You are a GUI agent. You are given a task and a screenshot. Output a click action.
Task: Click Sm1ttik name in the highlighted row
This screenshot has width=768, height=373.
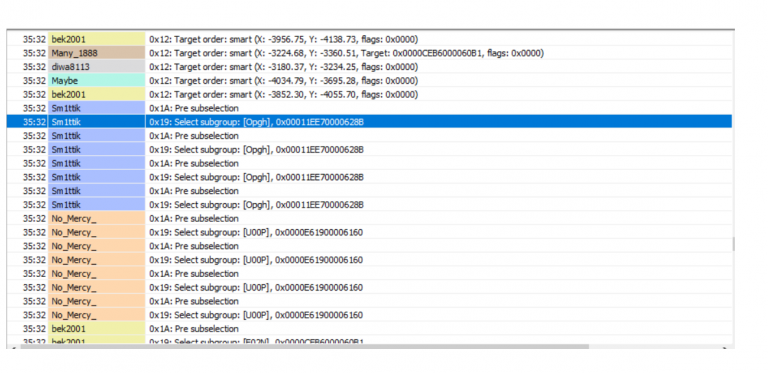coord(66,122)
